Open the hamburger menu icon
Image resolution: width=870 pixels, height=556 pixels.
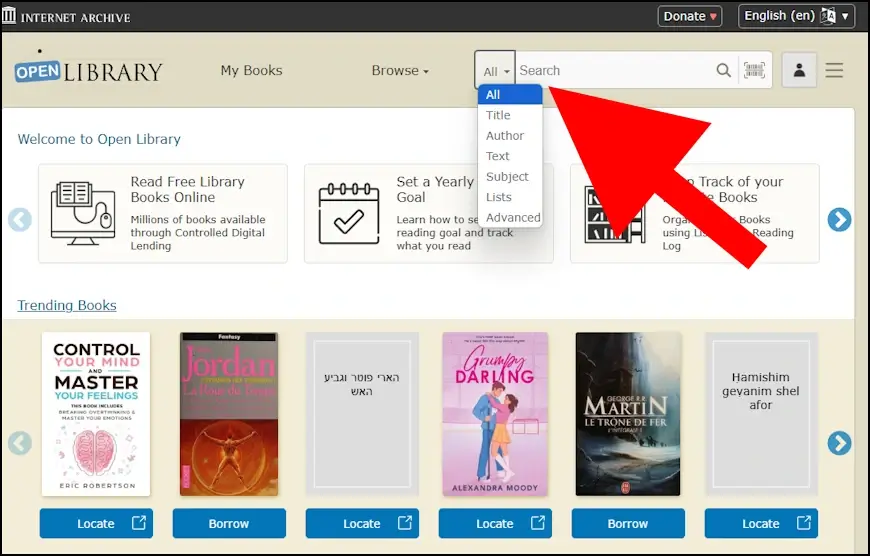(x=834, y=70)
